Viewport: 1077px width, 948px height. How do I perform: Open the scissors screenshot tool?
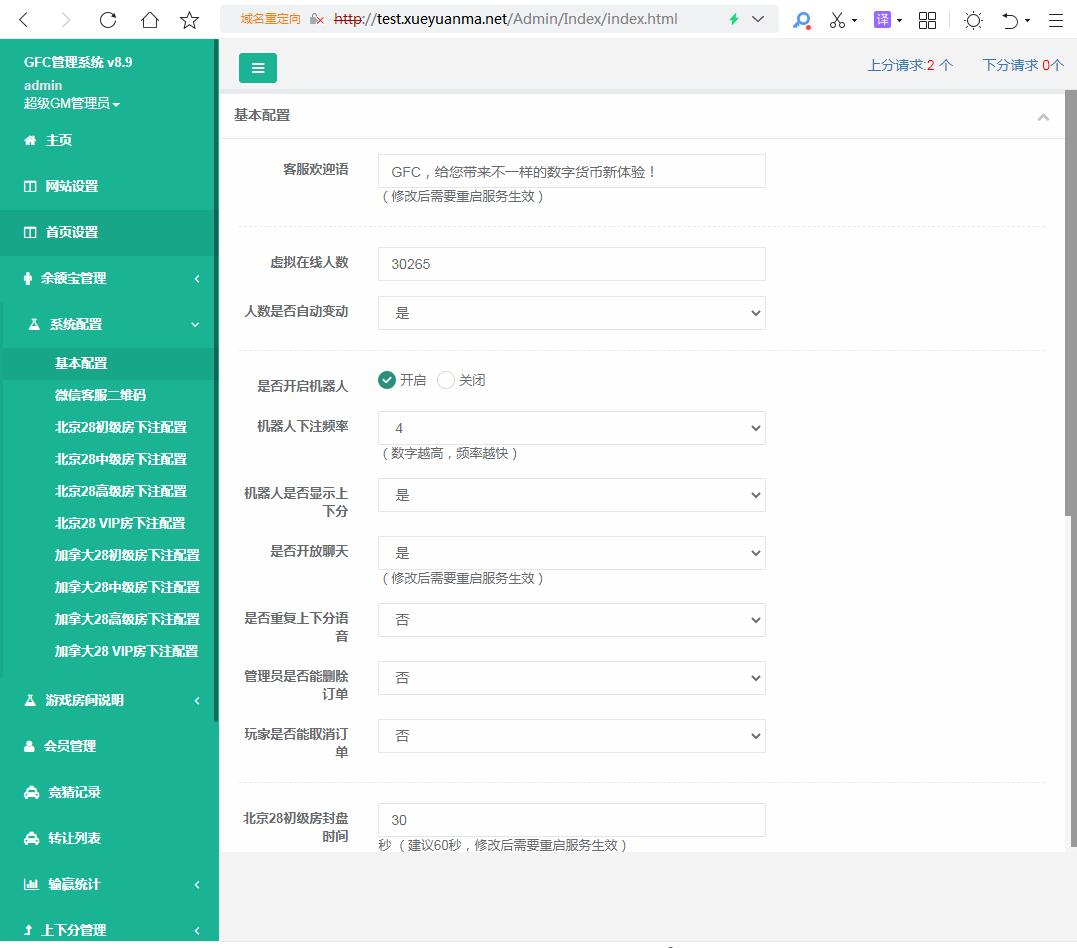pyautogui.click(x=837, y=20)
